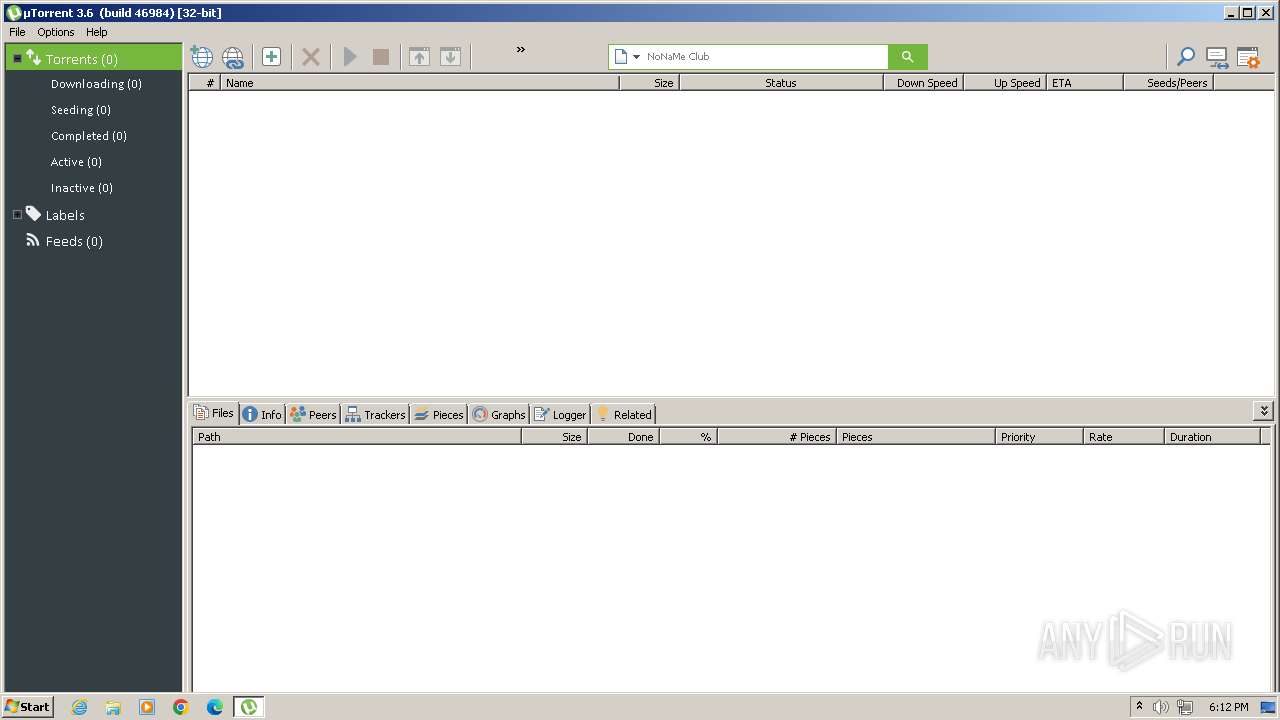Select Inactive (0) category
Viewport: 1280px width, 720px height.
coord(82,188)
